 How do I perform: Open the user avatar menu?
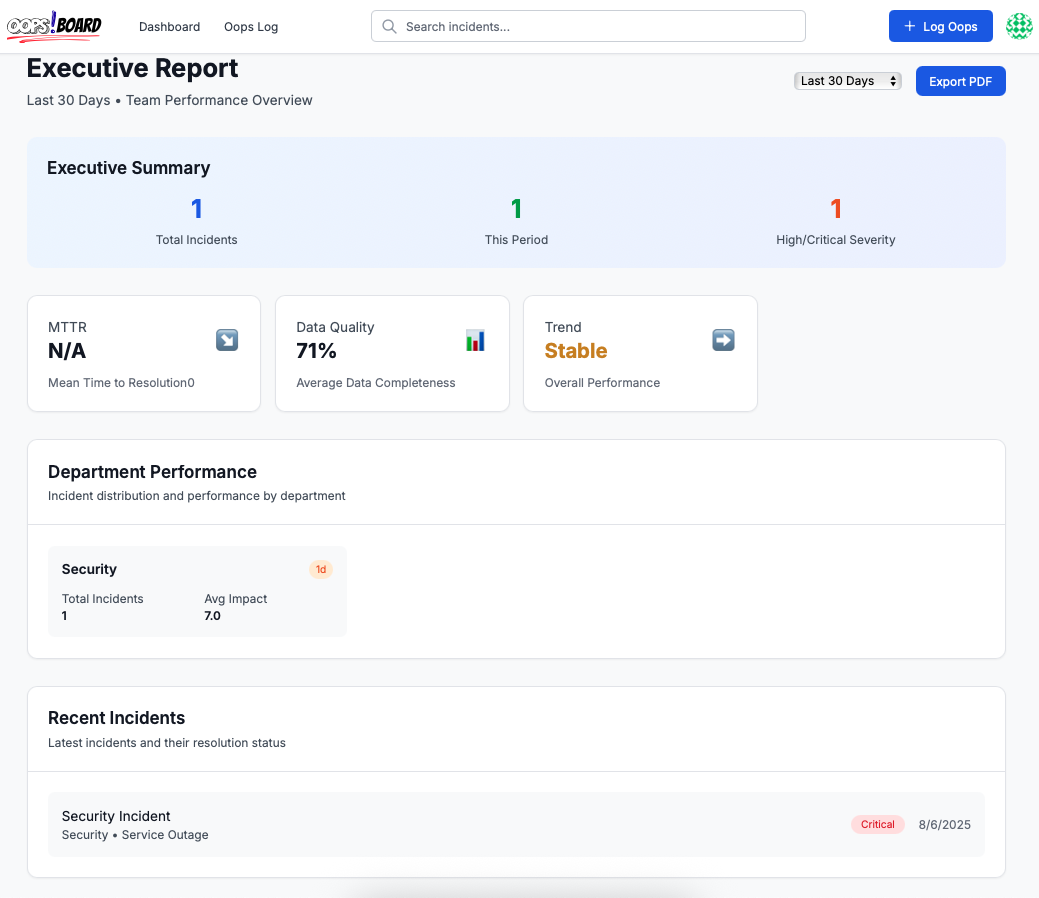tap(1019, 27)
